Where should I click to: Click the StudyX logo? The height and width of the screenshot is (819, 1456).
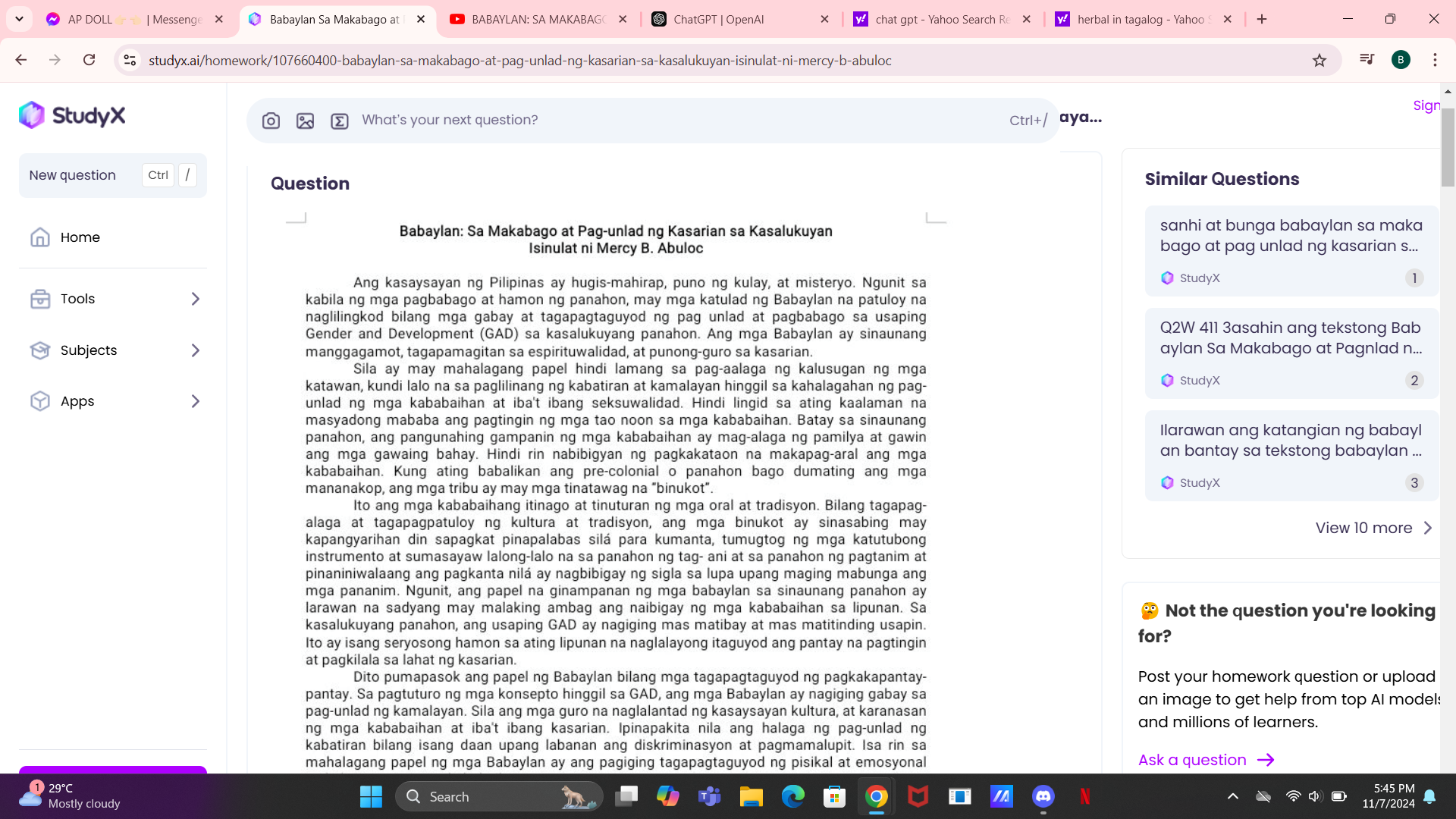72,115
